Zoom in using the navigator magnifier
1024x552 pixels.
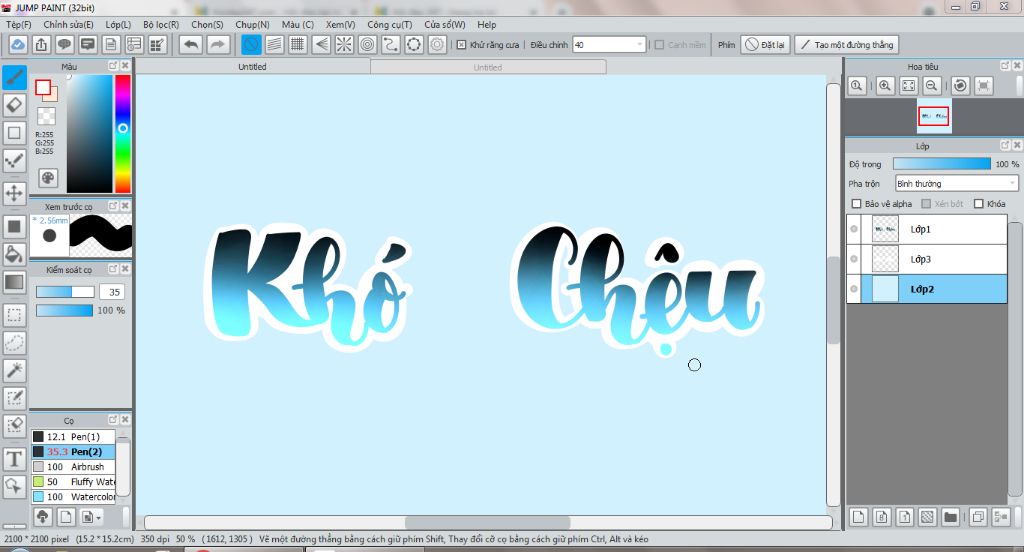click(x=885, y=86)
